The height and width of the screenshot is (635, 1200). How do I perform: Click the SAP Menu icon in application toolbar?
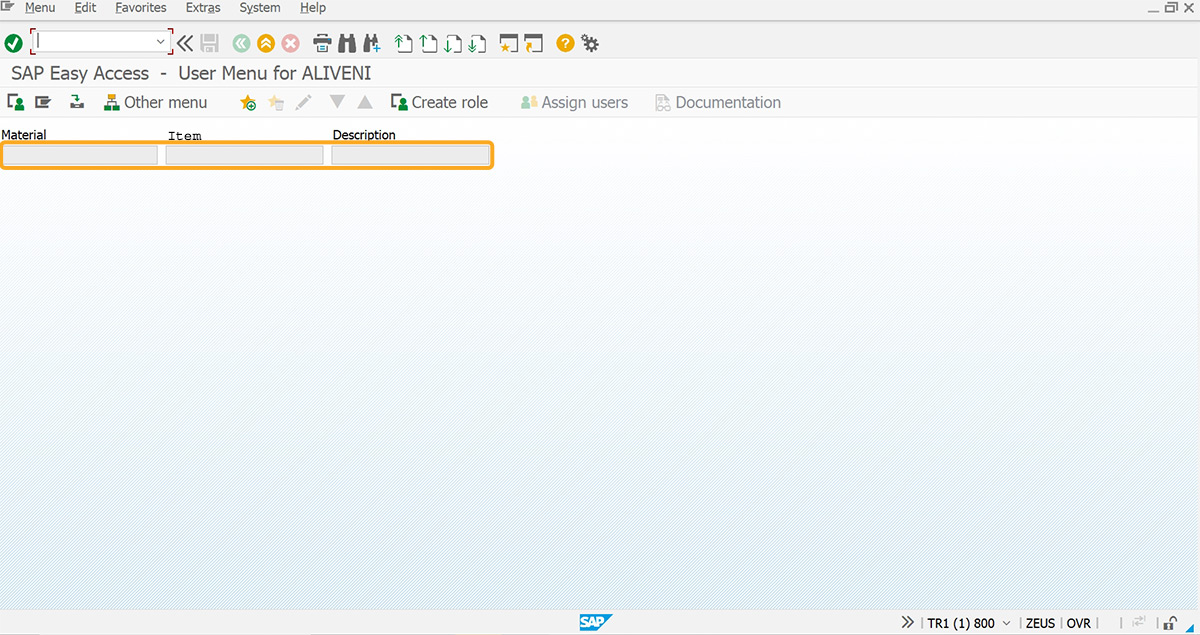(x=43, y=102)
